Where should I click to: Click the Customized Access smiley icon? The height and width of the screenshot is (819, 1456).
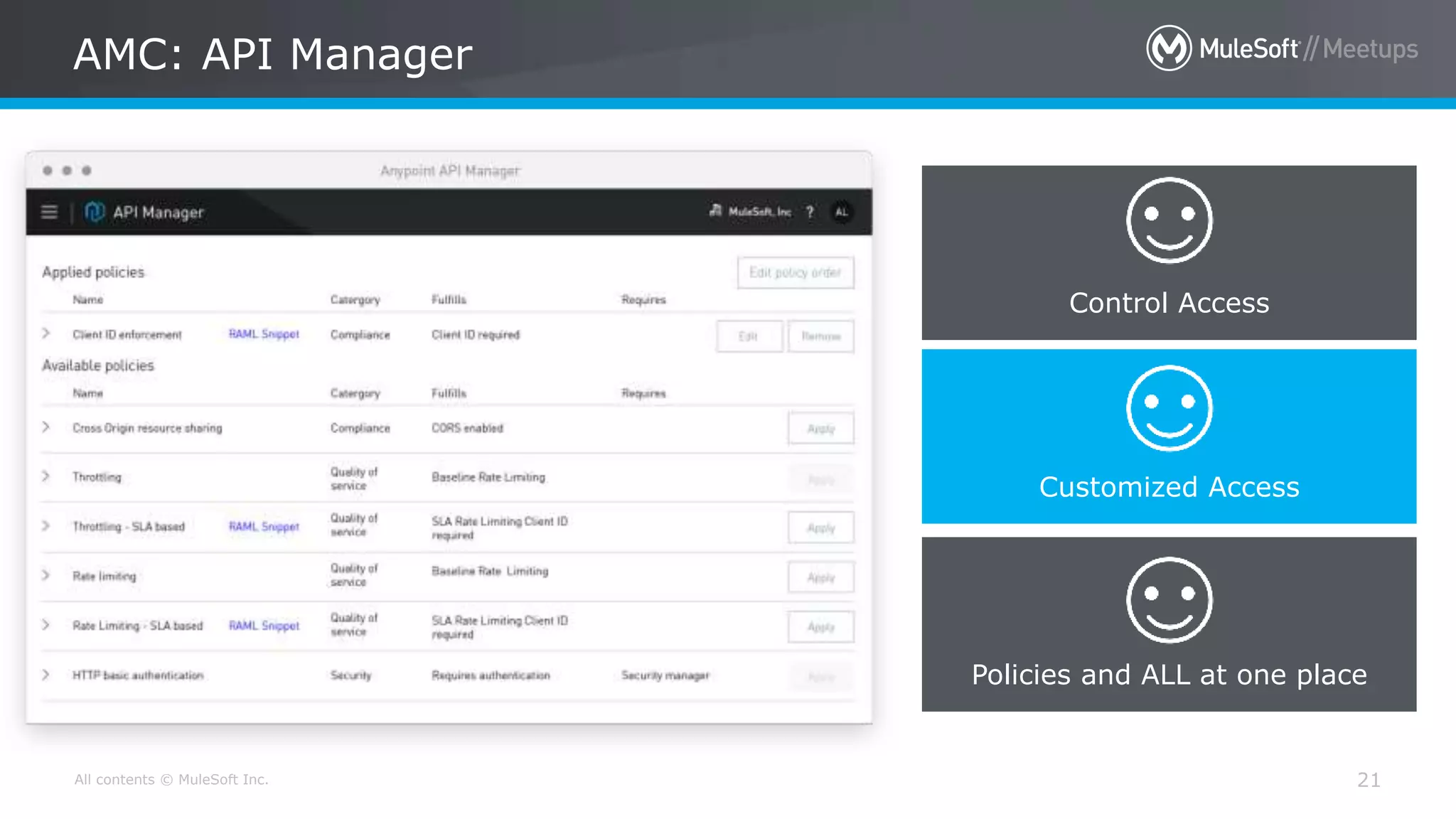tap(1169, 408)
